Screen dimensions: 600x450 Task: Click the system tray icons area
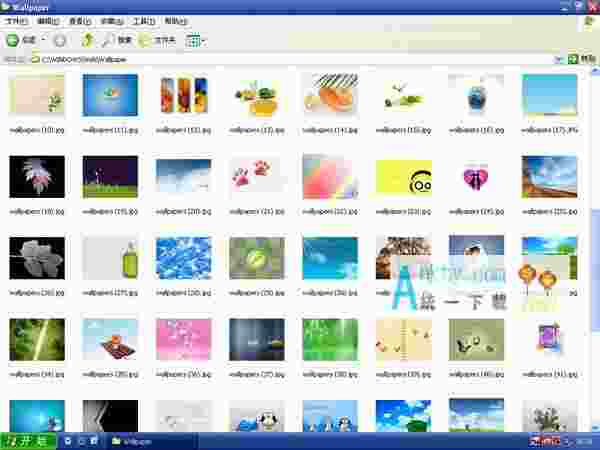tap(562, 442)
